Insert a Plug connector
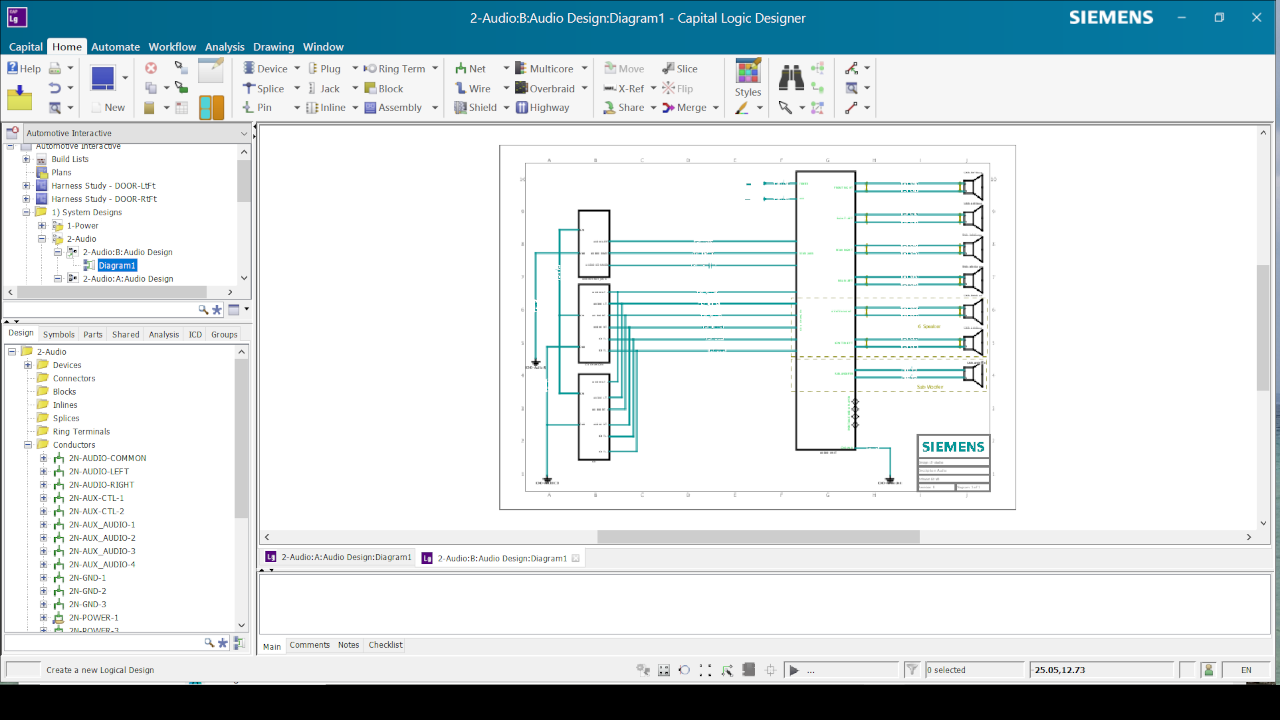 [324, 68]
